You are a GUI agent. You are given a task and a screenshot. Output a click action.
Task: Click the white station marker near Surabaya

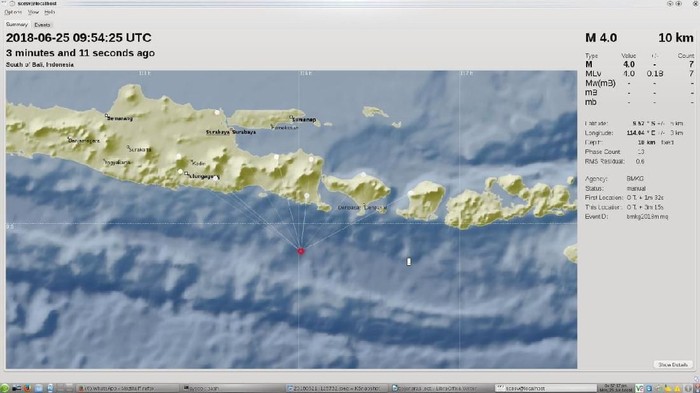click(217, 113)
